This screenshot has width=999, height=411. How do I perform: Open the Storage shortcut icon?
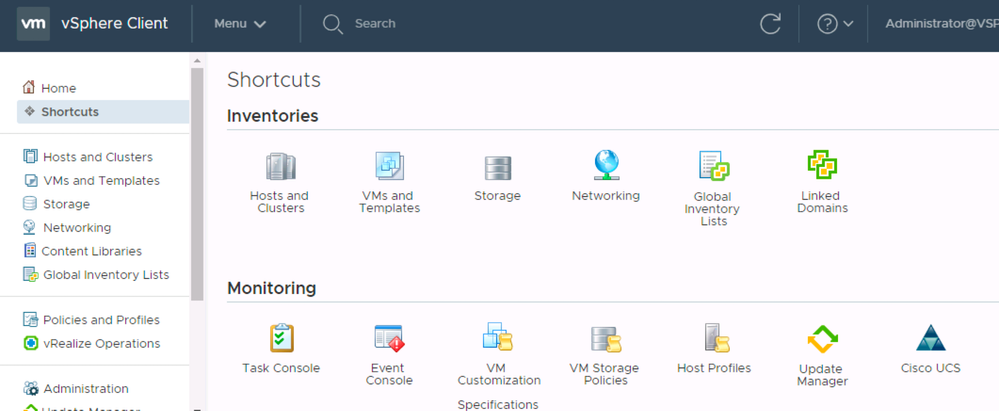pyautogui.click(x=498, y=168)
